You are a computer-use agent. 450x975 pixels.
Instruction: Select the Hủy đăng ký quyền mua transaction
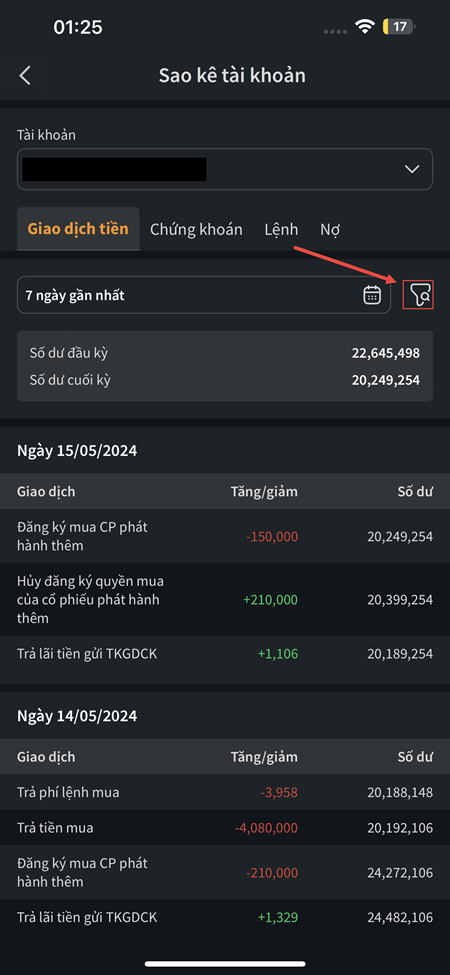(225, 599)
